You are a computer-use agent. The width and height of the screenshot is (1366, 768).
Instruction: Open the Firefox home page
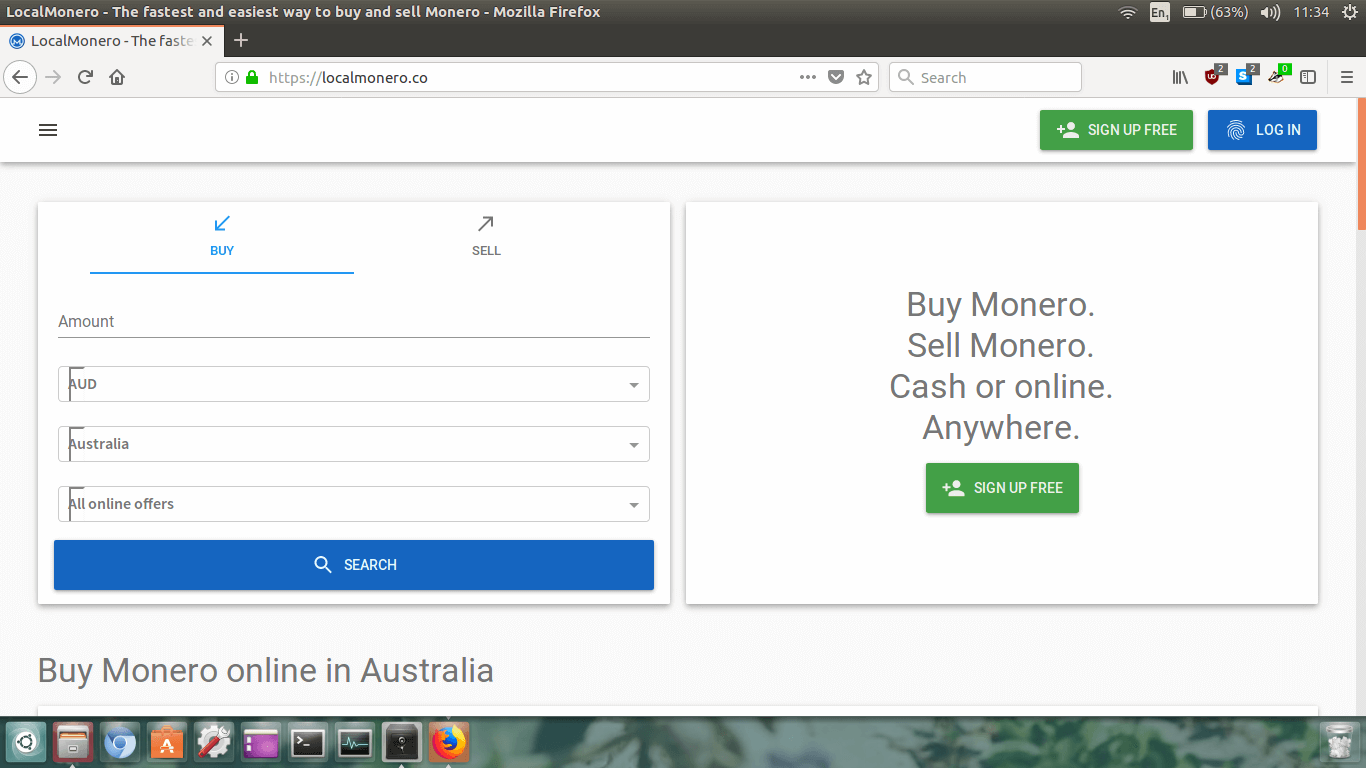tap(117, 77)
